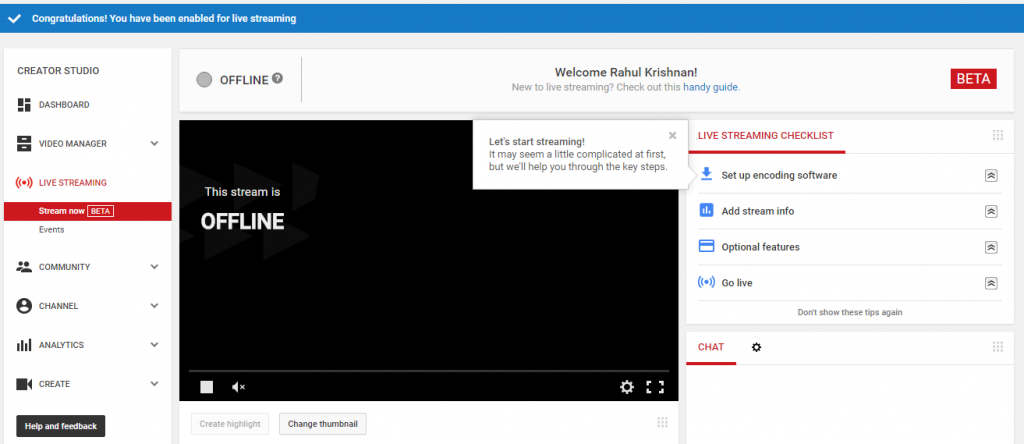Click the download icon for encoding software
1024x444 pixels.
coord(705,174)
